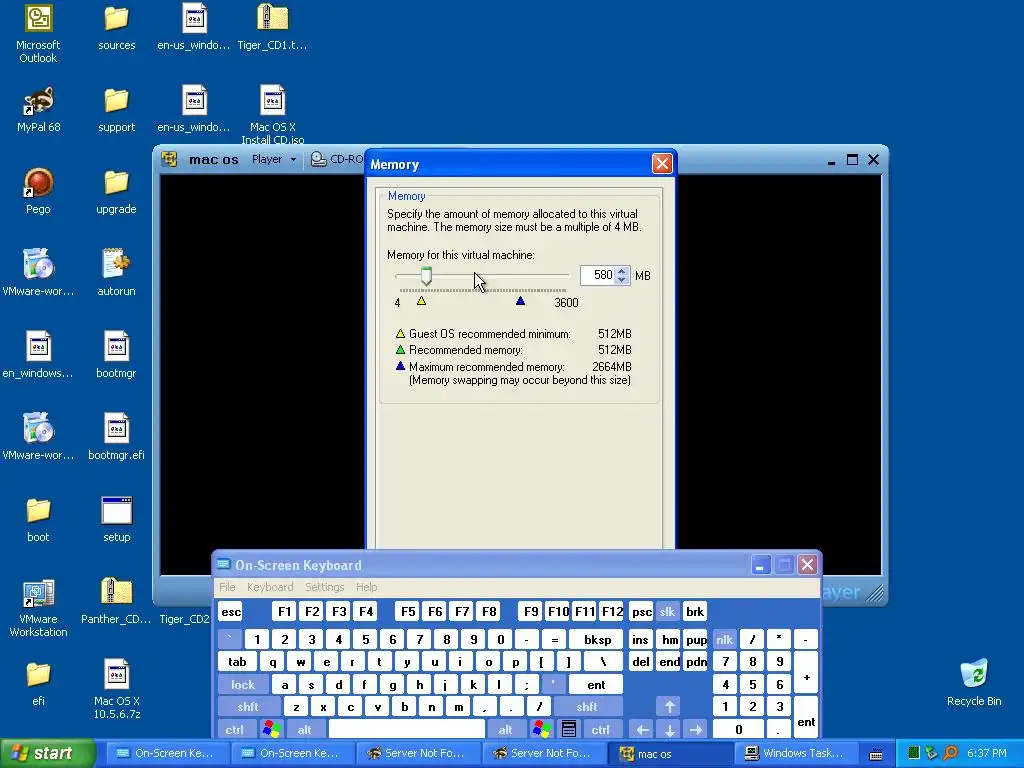
Task: Click the magnifier icon in system tray
Action: click(x=950, y=753)
